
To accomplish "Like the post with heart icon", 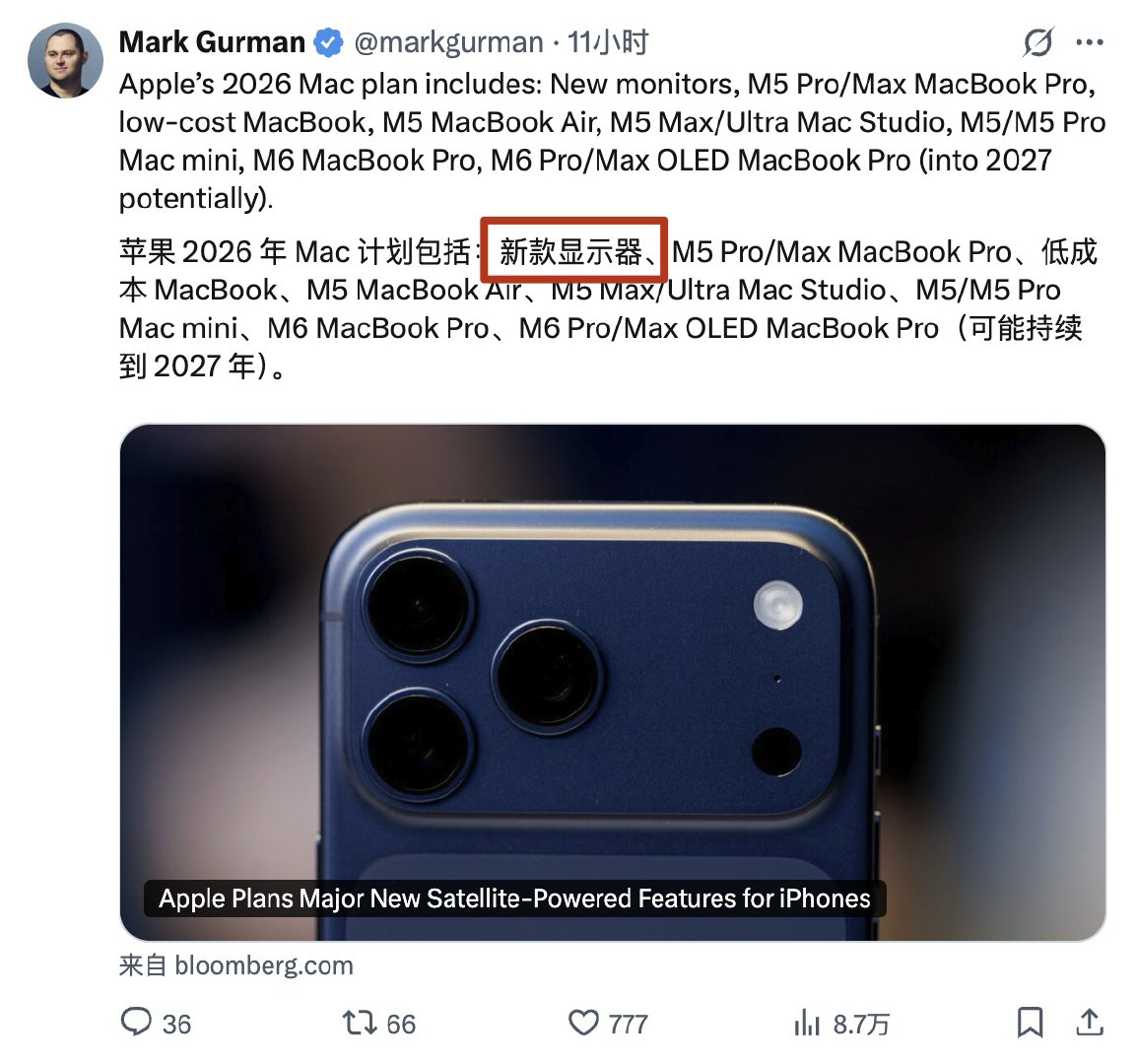I will click(583, 1023).
